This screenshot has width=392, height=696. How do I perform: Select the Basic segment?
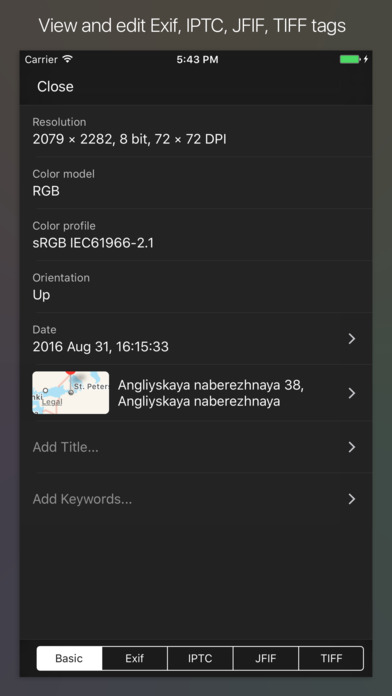point(69,658)
